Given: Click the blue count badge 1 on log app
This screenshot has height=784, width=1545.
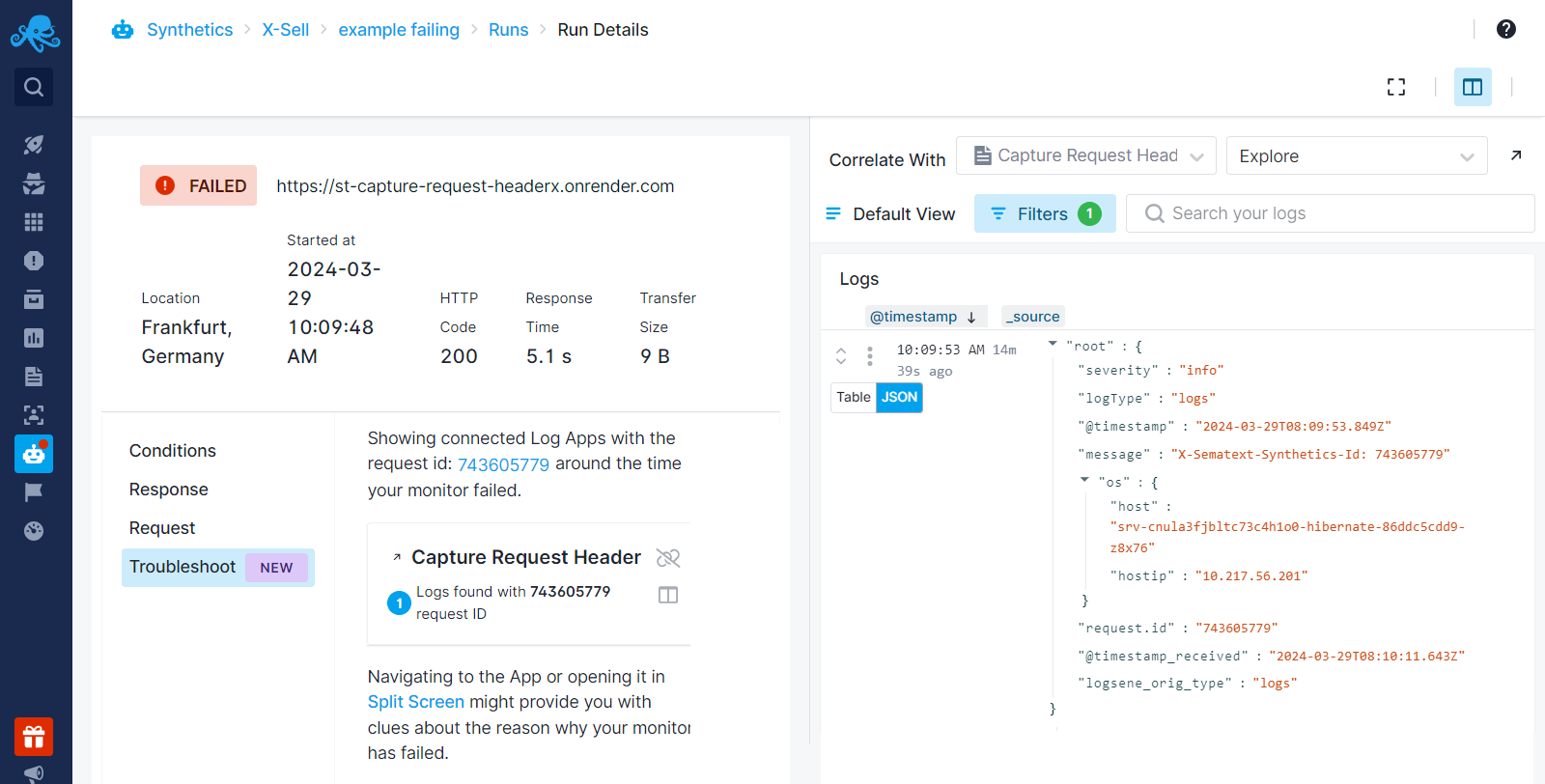Looking at the screenshot, I should tap(399, 603).
